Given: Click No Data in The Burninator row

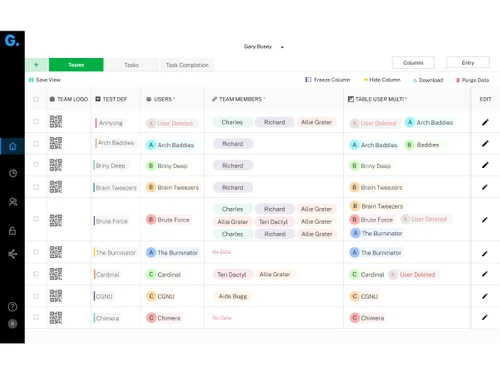Looking at the screenshot, I should [x=222, y=252].
